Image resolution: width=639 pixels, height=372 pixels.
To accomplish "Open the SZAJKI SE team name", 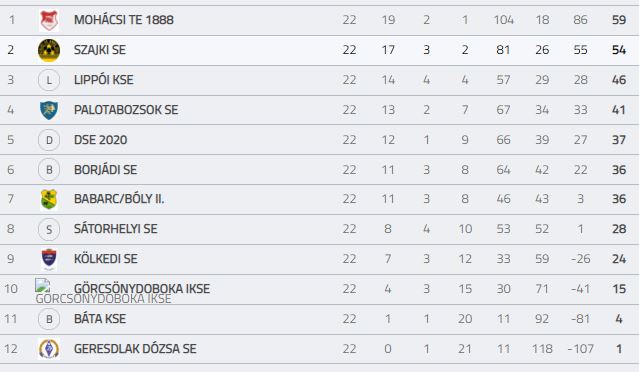I will point(100,50).
